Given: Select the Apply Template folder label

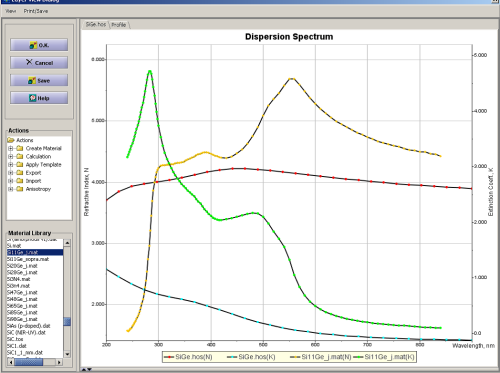Looking at the screenshot, I should tap(43, 165).
